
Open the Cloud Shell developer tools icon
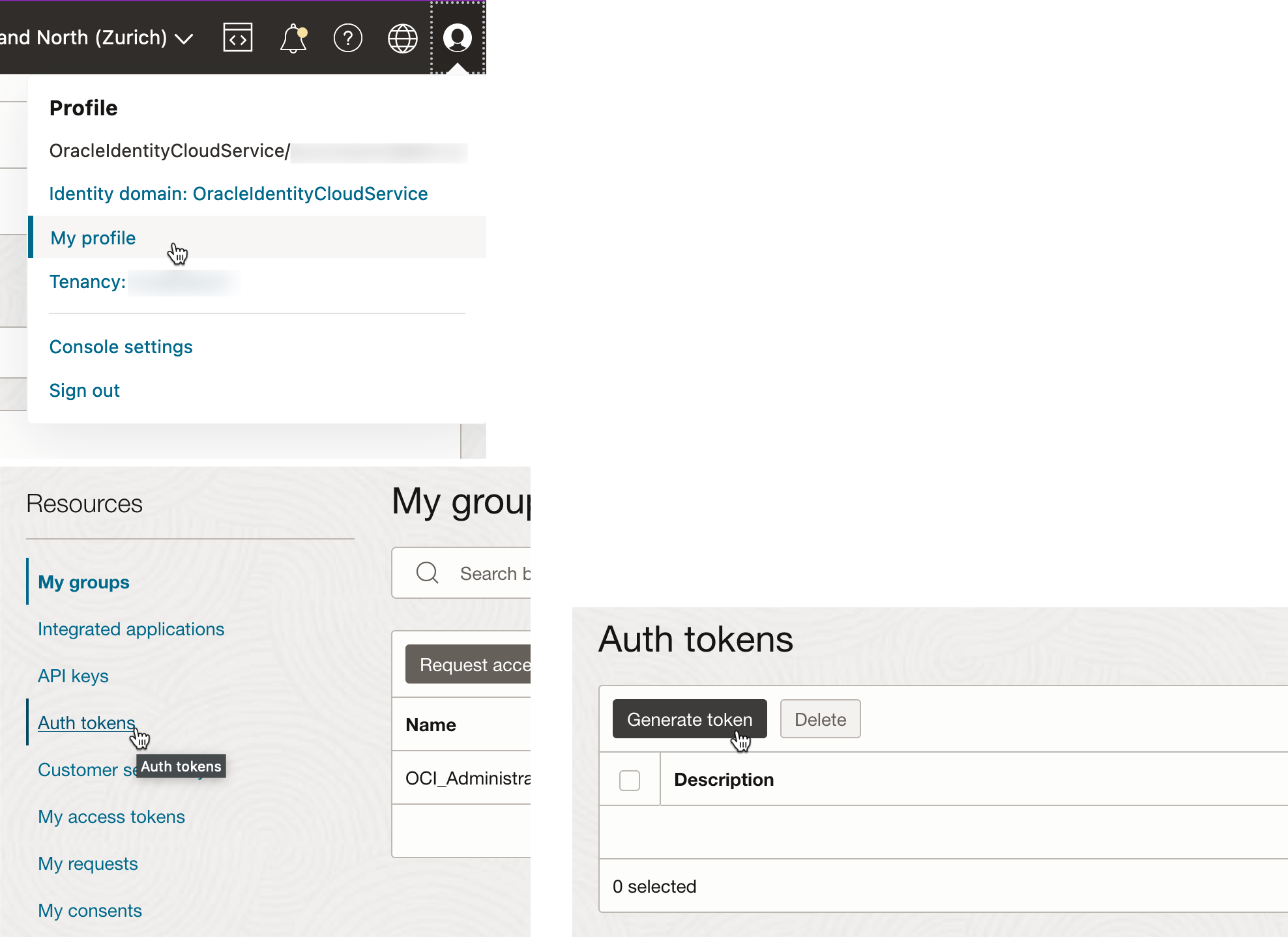click(237, 38)
